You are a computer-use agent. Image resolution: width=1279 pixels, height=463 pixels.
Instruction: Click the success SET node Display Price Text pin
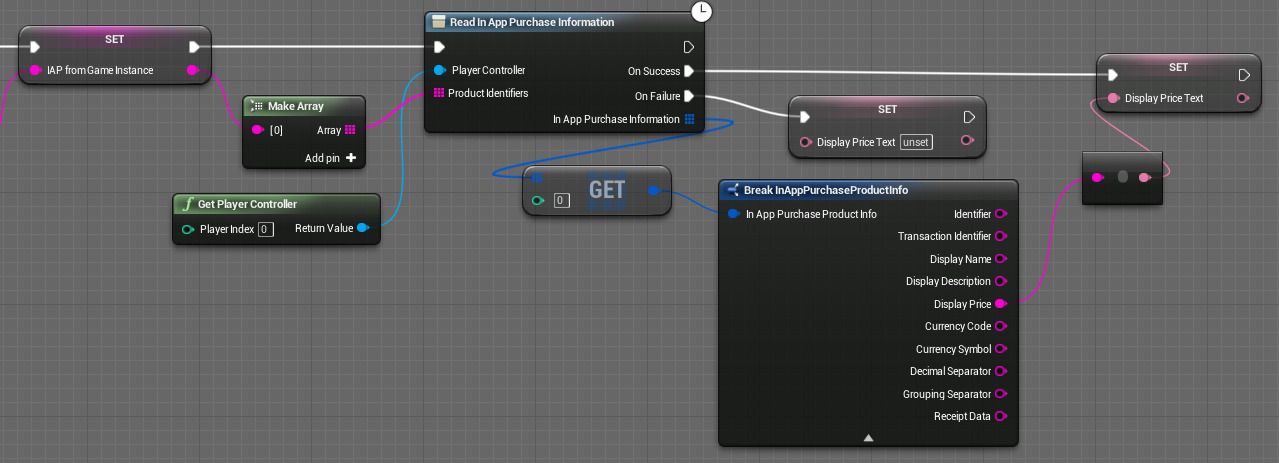(1113, 98)
